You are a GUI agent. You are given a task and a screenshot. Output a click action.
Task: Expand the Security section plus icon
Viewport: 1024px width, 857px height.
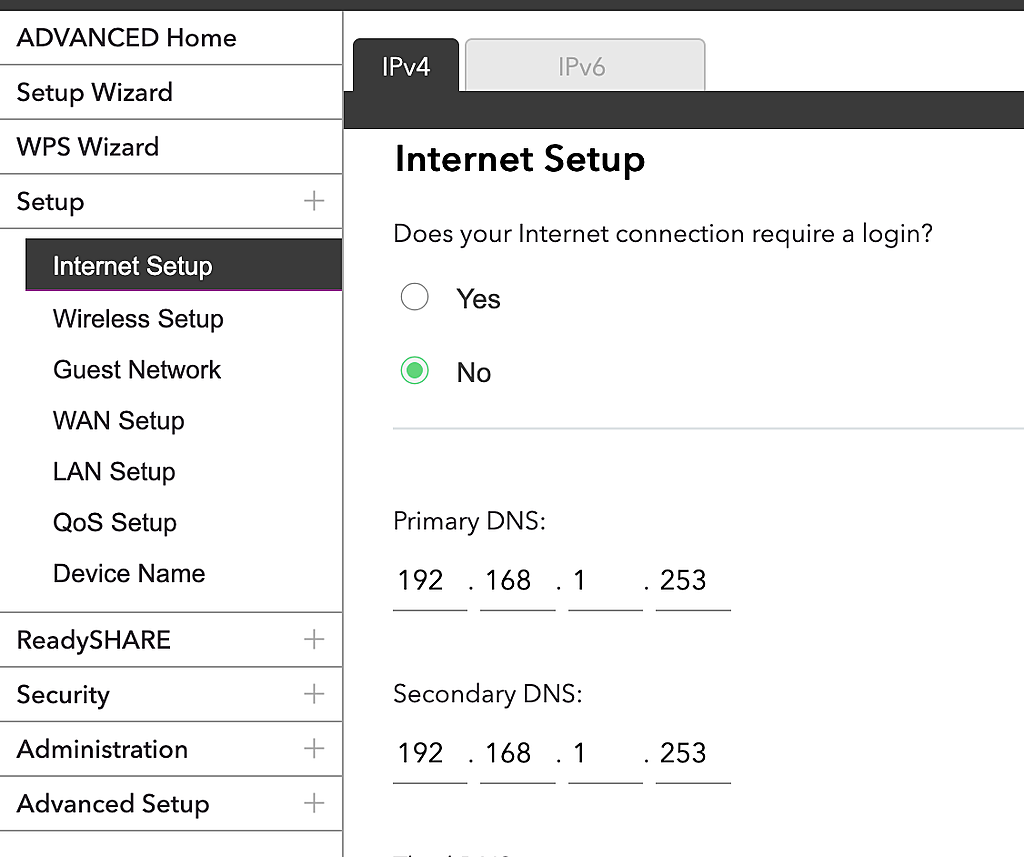314,694
